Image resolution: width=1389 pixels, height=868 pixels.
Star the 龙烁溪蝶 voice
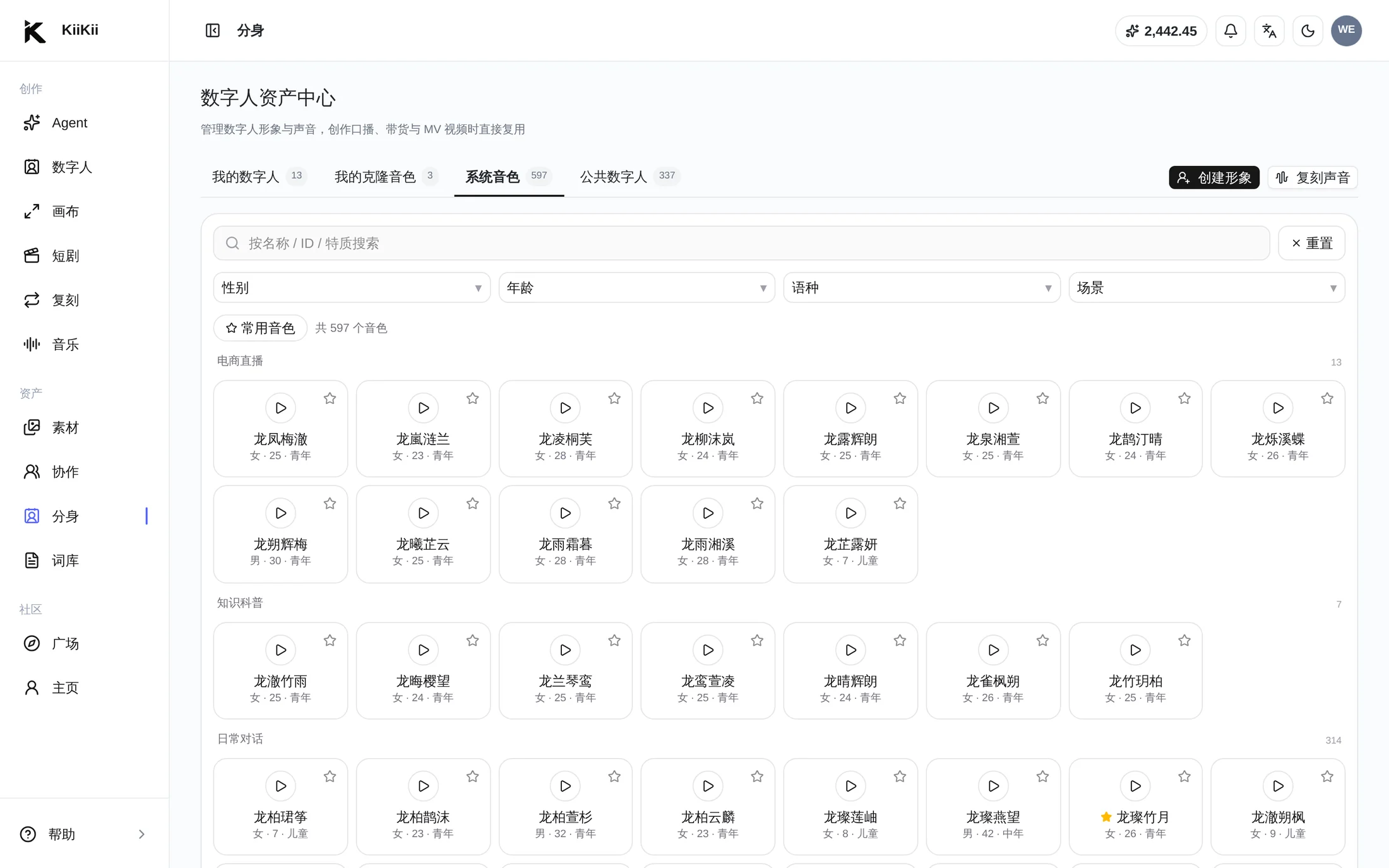pos(1327,398)
